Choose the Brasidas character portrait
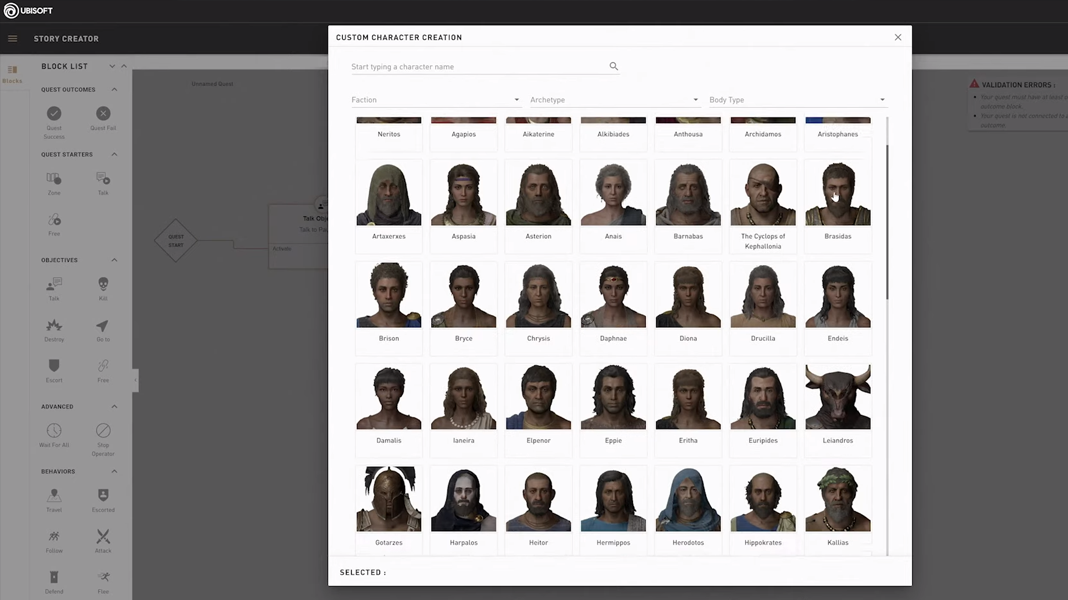This screenshot has width=1068, height=600. pyautogui.click(x=838, y=193)
